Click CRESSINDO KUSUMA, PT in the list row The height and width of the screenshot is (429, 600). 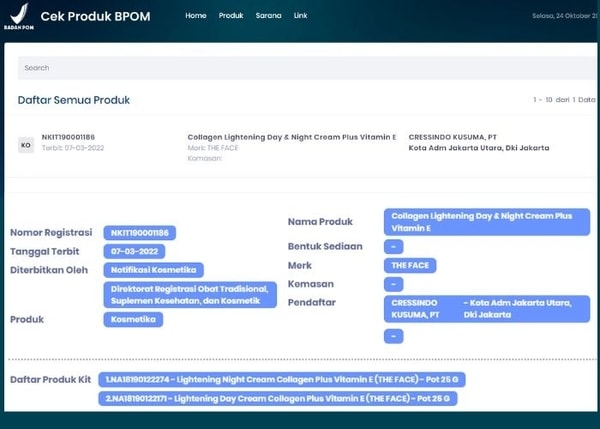453,137
